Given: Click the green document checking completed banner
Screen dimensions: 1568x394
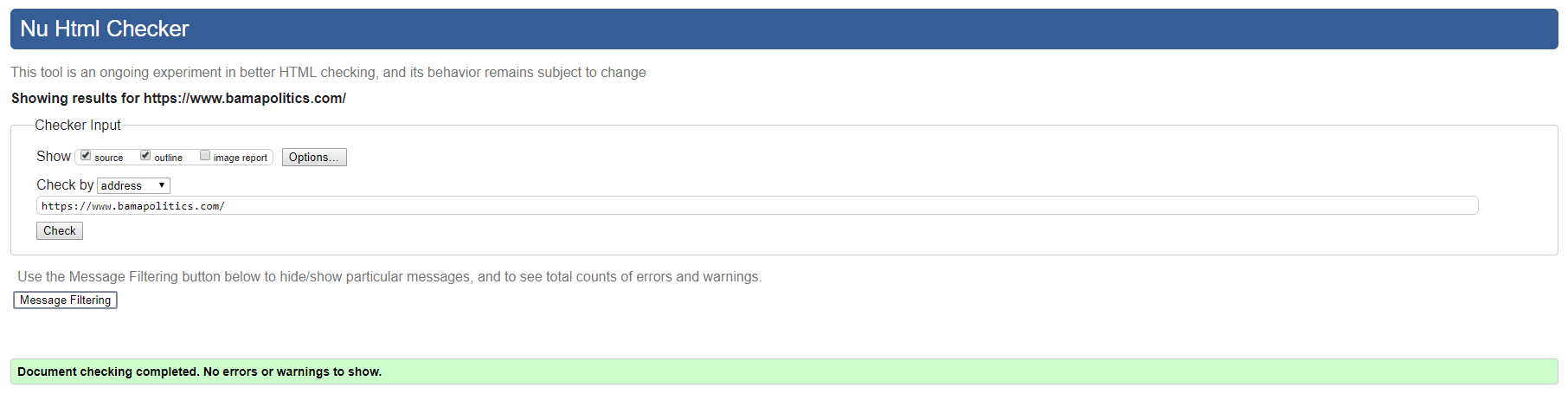Looking at the screenshot, I should click(x=784, y=371).
